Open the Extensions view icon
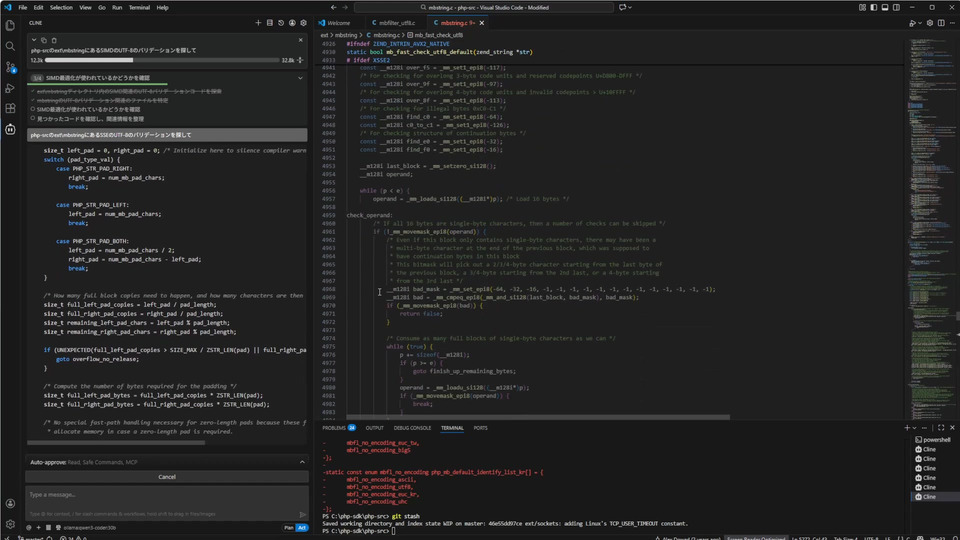 10,108
